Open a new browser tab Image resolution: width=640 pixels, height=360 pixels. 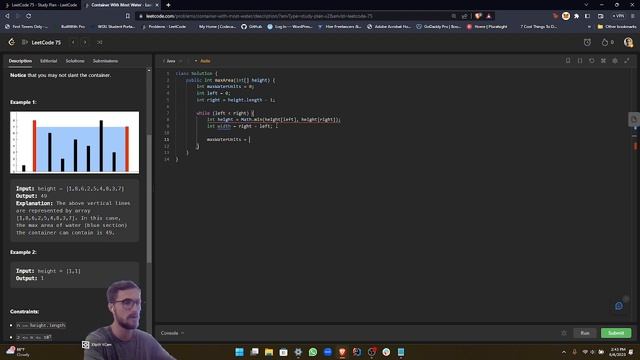[x=168, y=5]
